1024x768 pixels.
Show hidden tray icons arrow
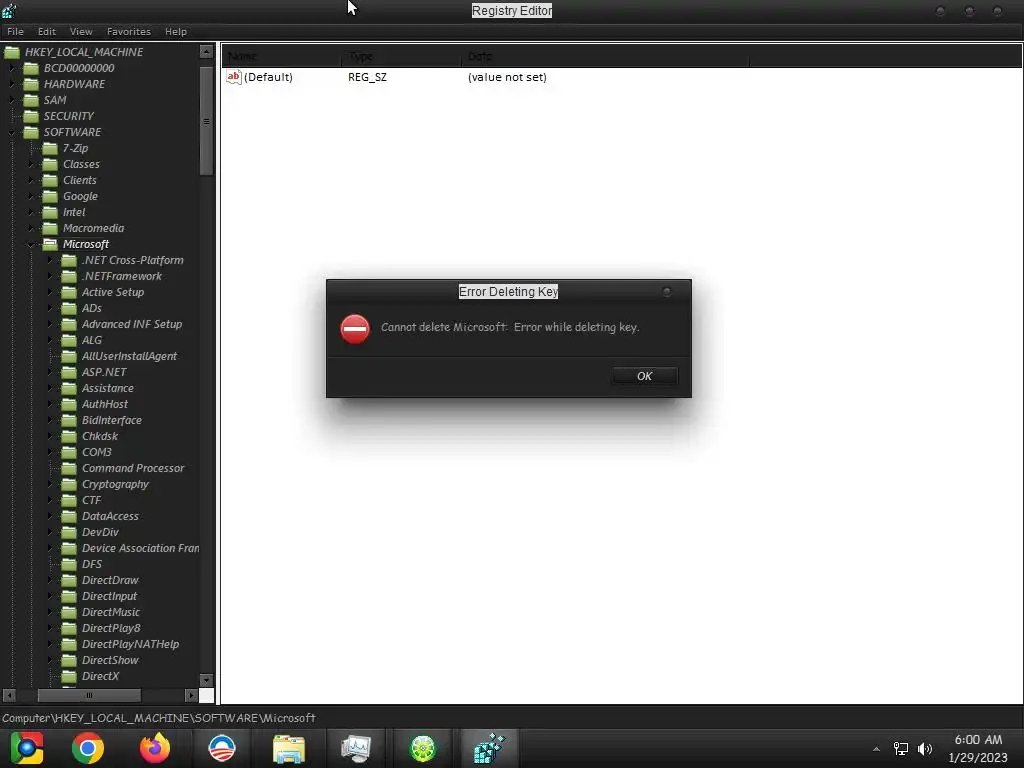click(x=876, y=749)
